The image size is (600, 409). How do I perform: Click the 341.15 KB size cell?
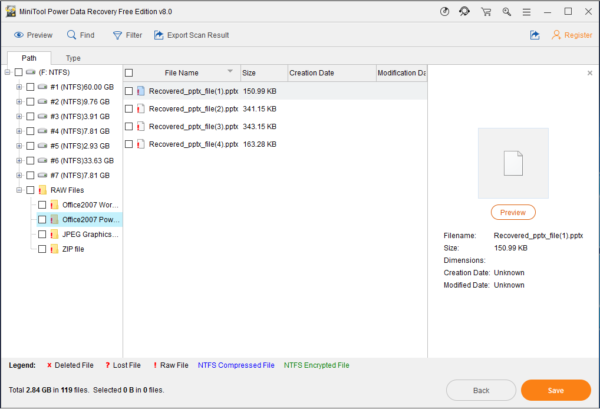point(259,109)
